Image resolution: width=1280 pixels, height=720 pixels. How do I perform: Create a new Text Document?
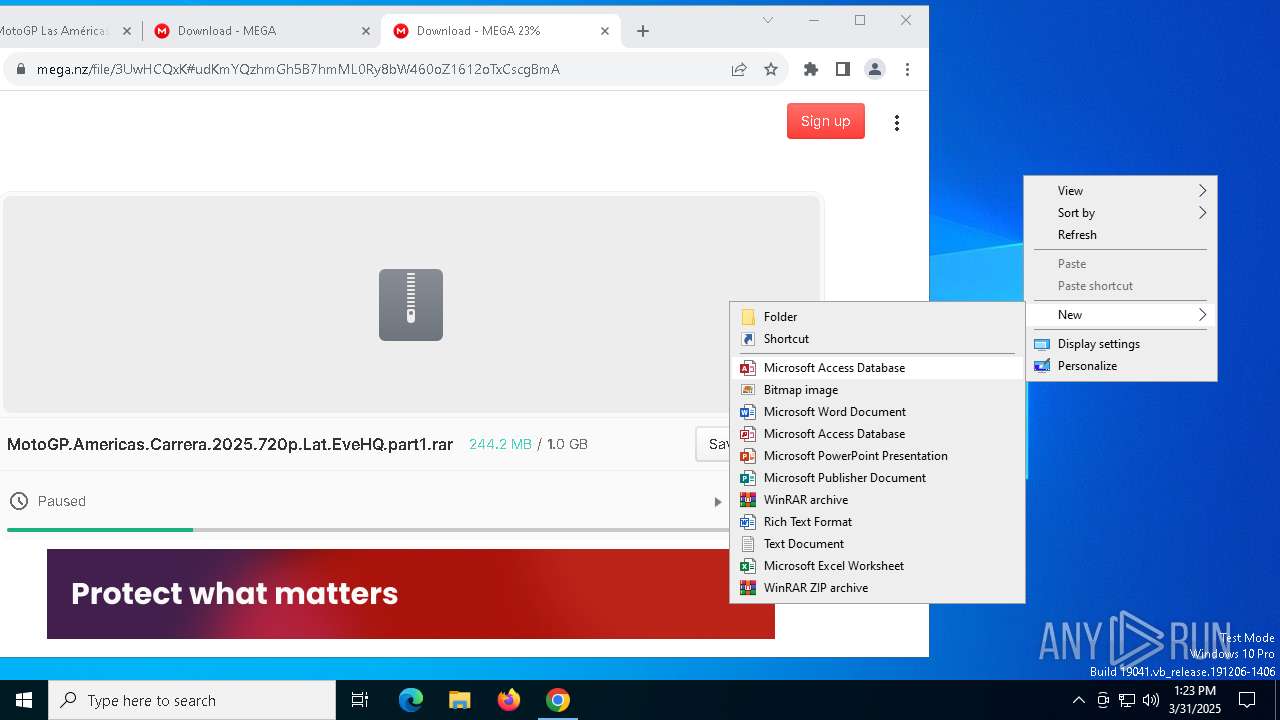point(877,544)
